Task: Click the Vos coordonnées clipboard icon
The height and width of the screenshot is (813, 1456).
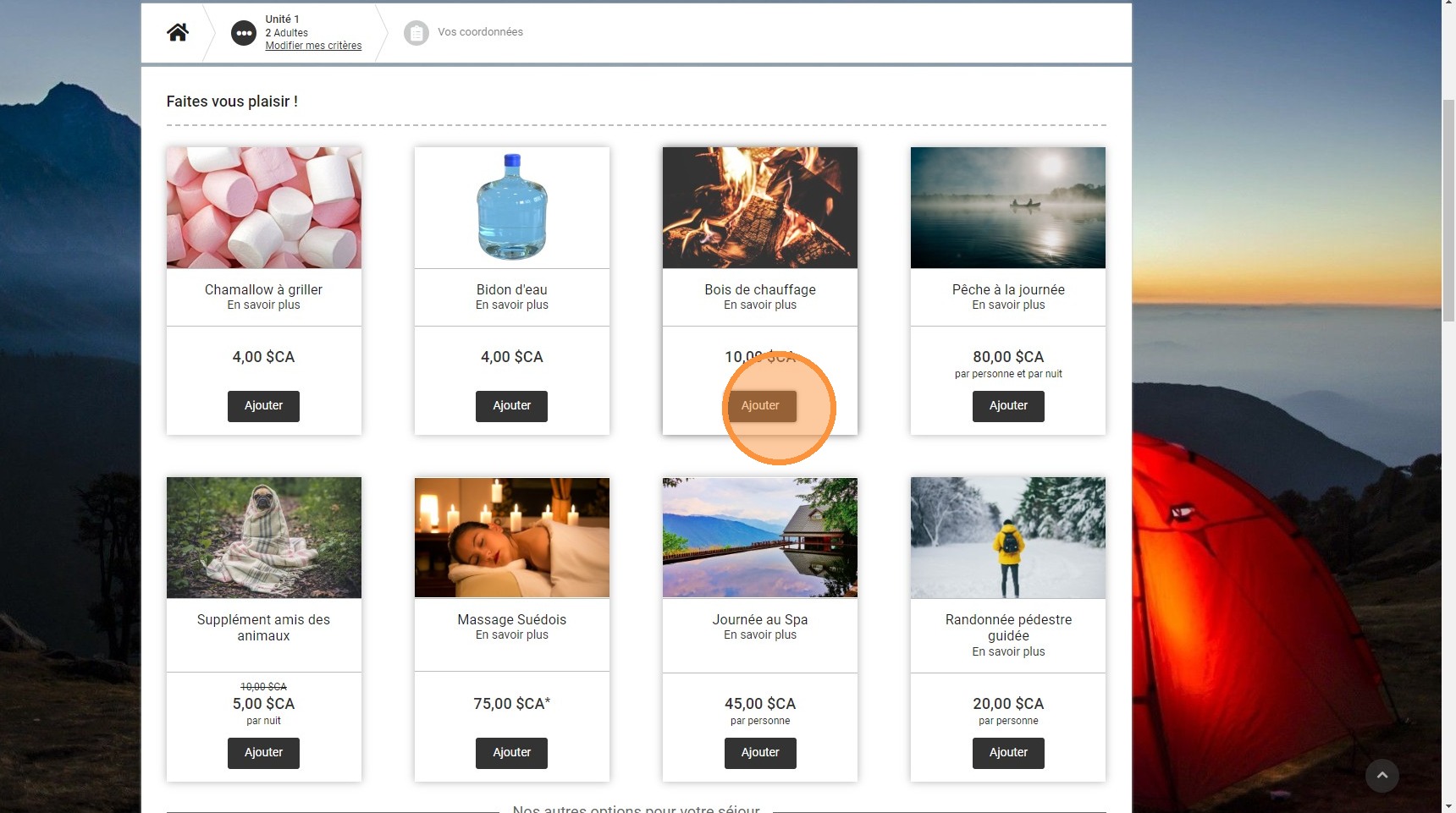Action: 416,33
